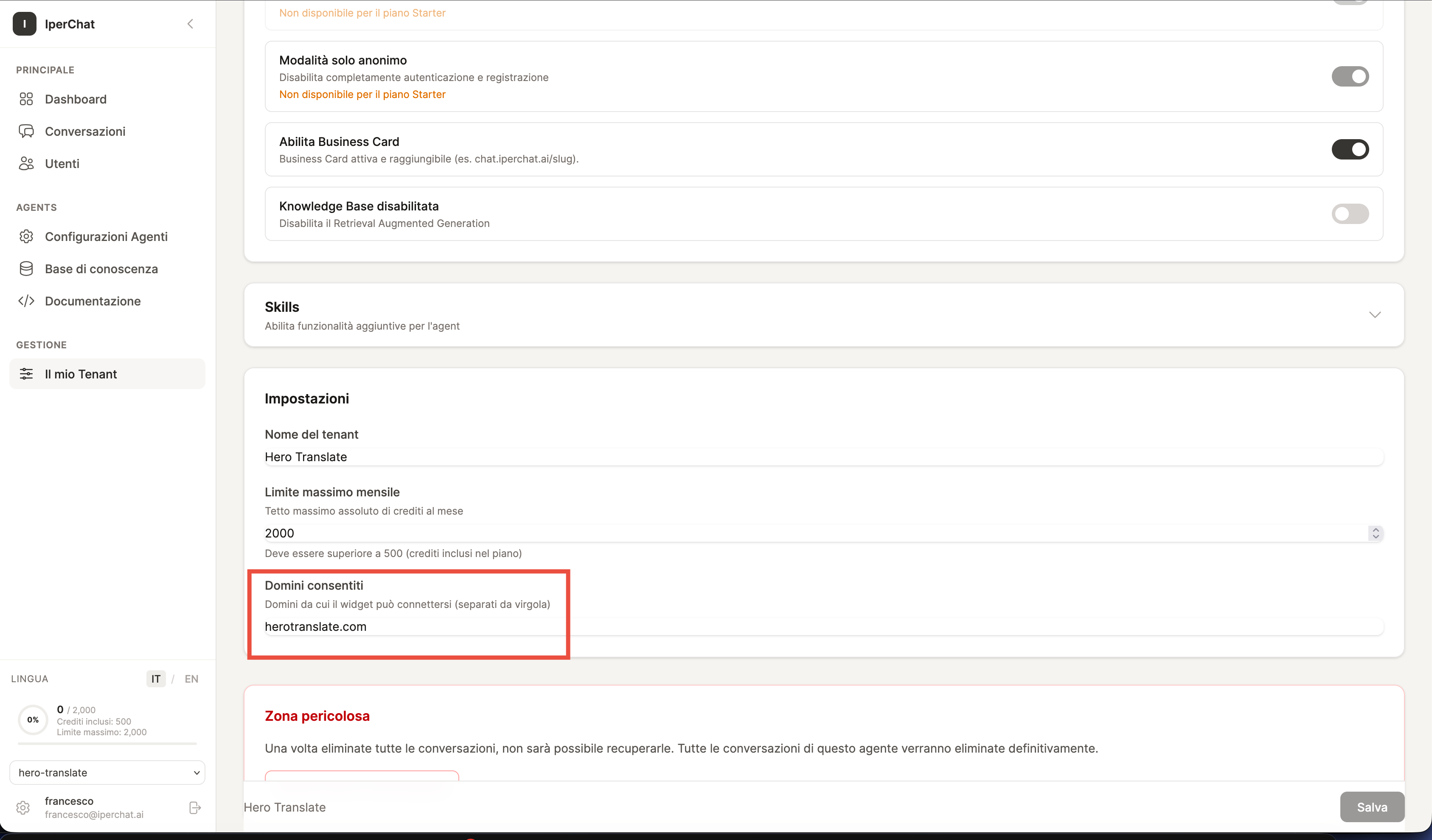This screenshot has height=840, width=1432.
Task: Increase the monthly limit with the stepper
Action: click(x=1376, y=530)
